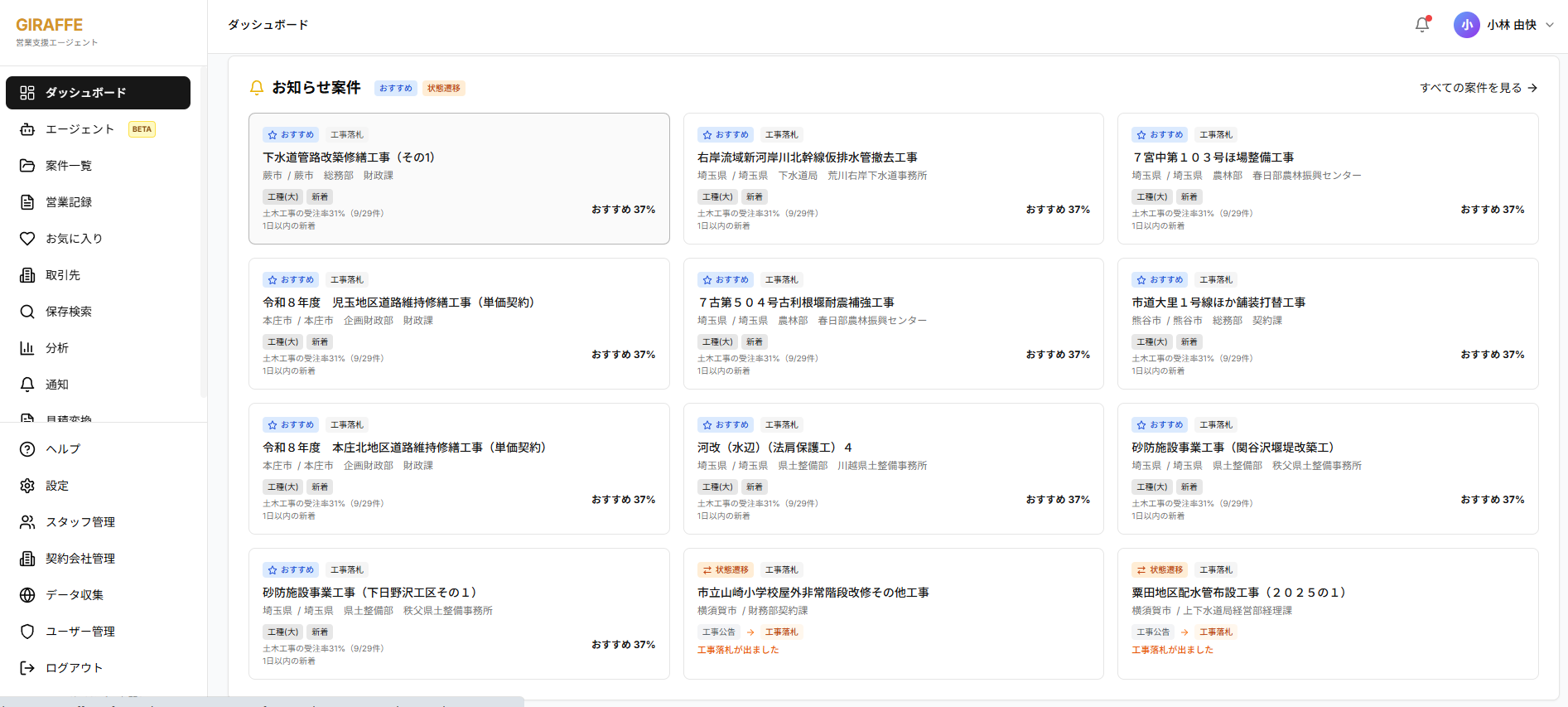Open the 市立山崎小学校屋外非常階段改修その他工事 card
The height and width of the screenshot is (707, 1568).
coord(893,613)
